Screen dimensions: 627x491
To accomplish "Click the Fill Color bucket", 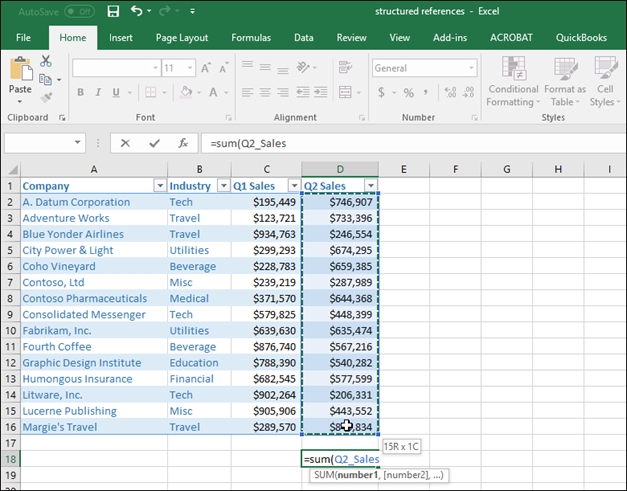I will (186, 92).
